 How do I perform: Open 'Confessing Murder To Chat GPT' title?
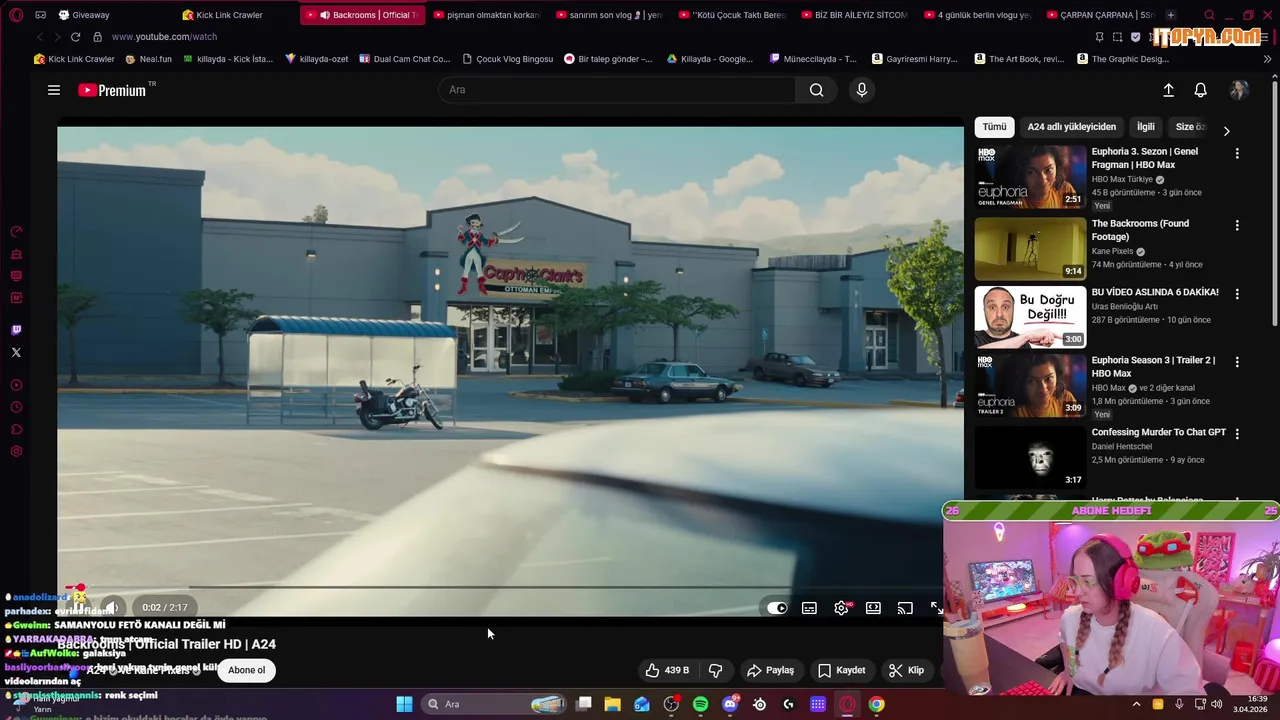pos(1158,432)
